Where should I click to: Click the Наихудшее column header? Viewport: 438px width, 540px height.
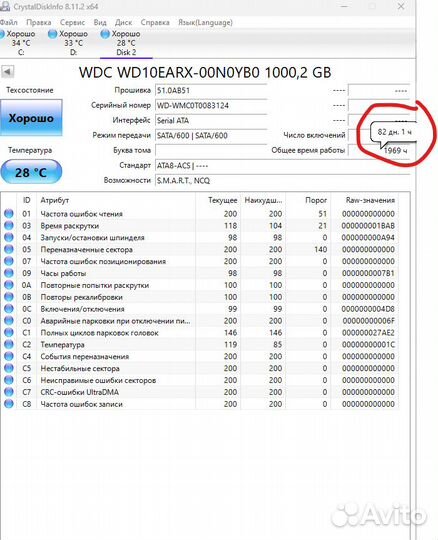[x=263, y=200]
